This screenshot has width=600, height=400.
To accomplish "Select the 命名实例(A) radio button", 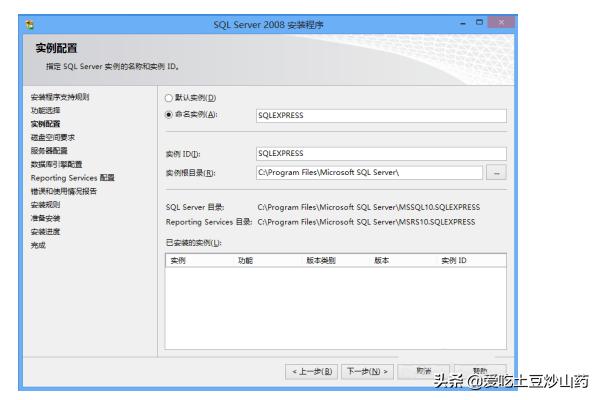I will click(x=168, y=114).
